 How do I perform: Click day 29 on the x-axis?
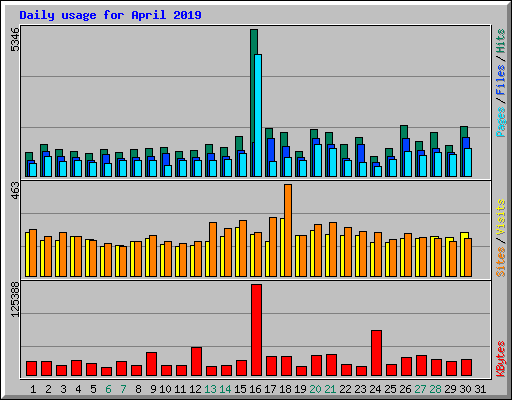point(450,389)
